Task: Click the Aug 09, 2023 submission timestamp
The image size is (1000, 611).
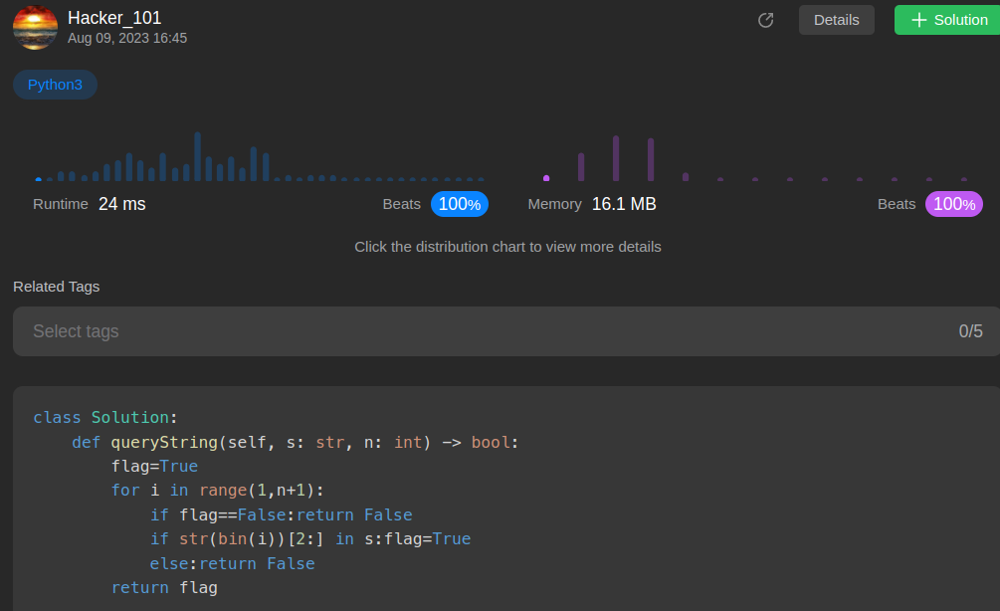Action: (x=127, y=38)
